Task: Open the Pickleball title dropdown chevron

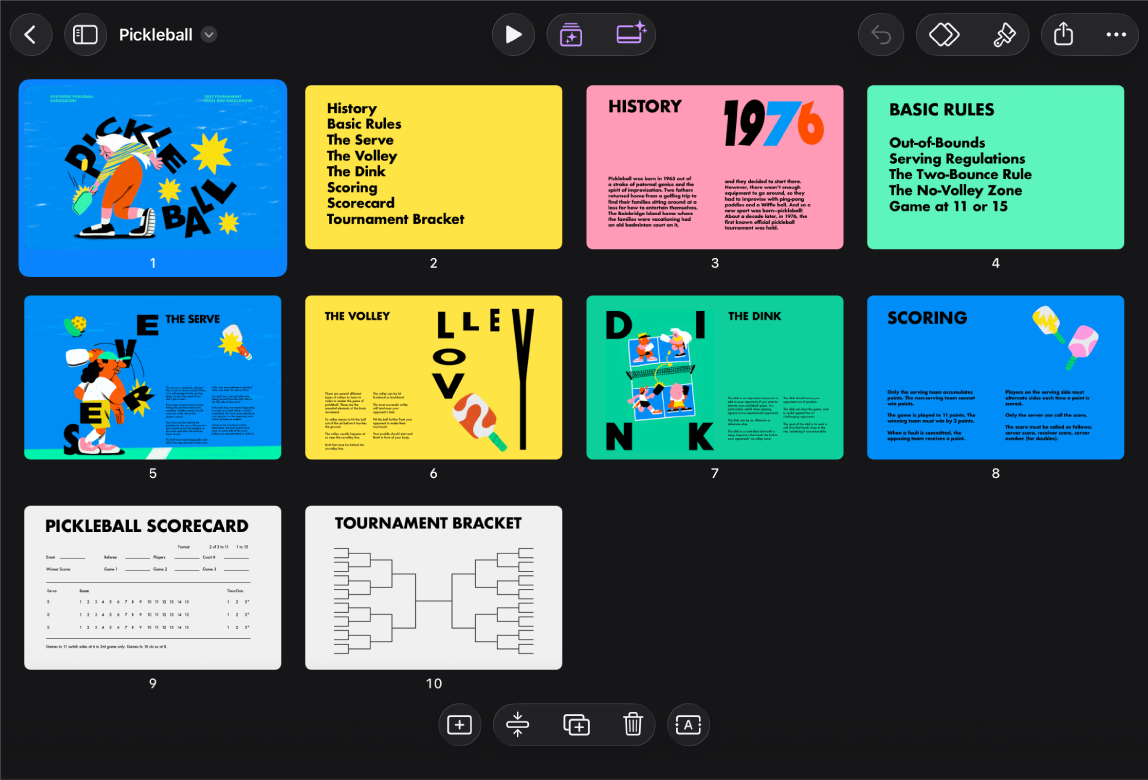Action: 209,34
